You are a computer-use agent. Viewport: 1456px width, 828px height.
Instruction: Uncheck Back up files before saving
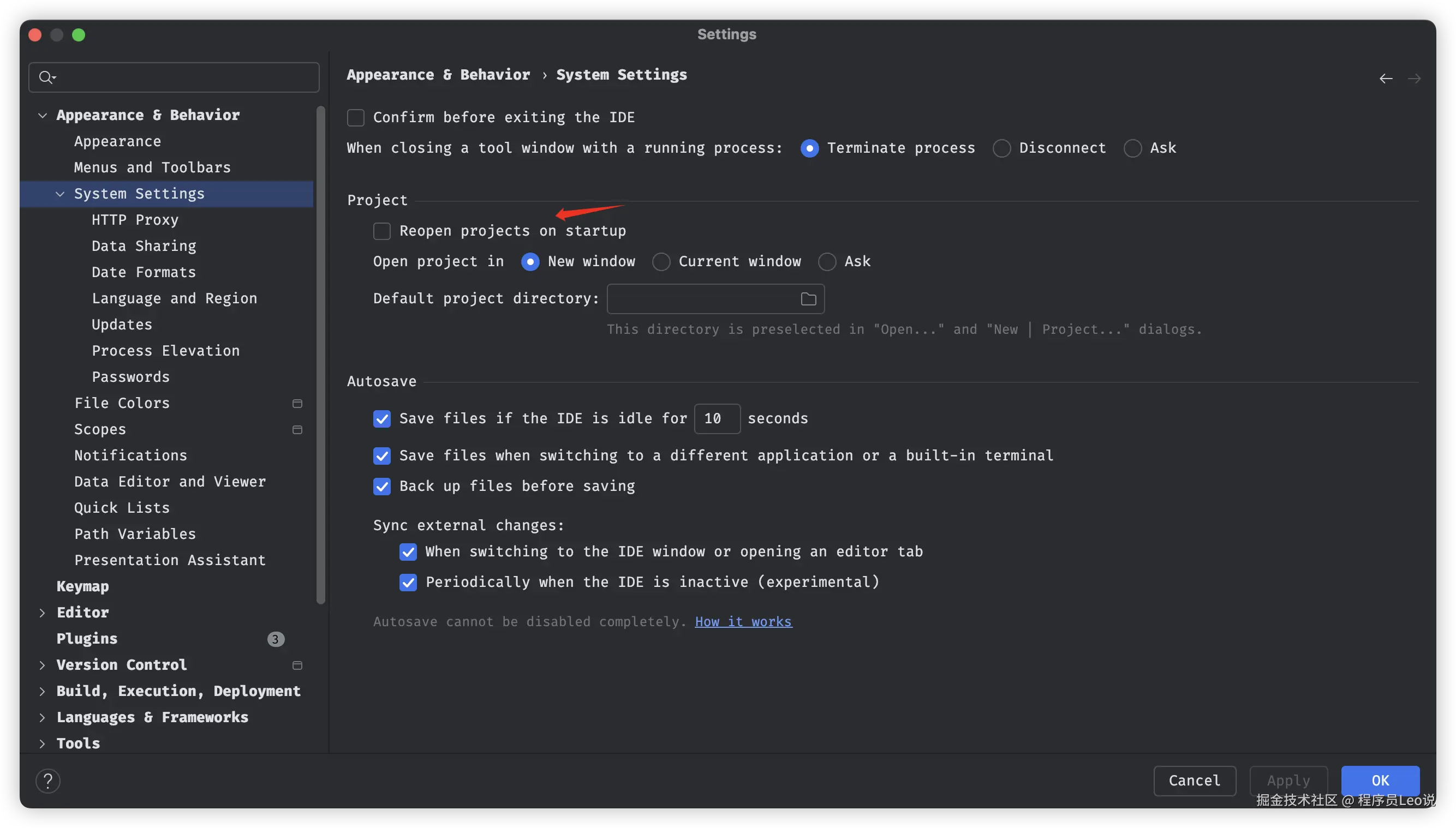coord(382,486)
